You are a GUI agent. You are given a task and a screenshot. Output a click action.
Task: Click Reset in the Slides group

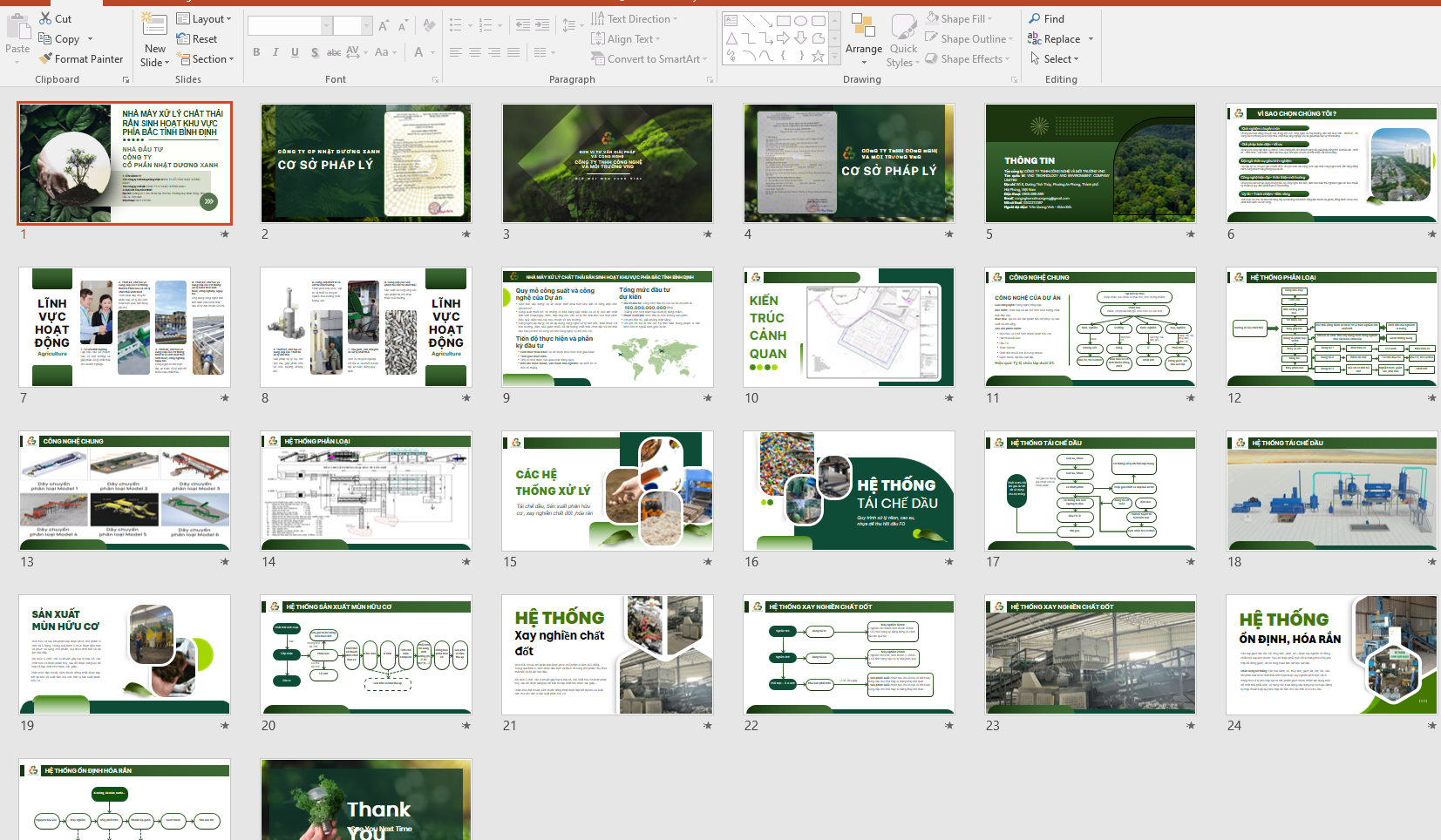tap(197, 39)
